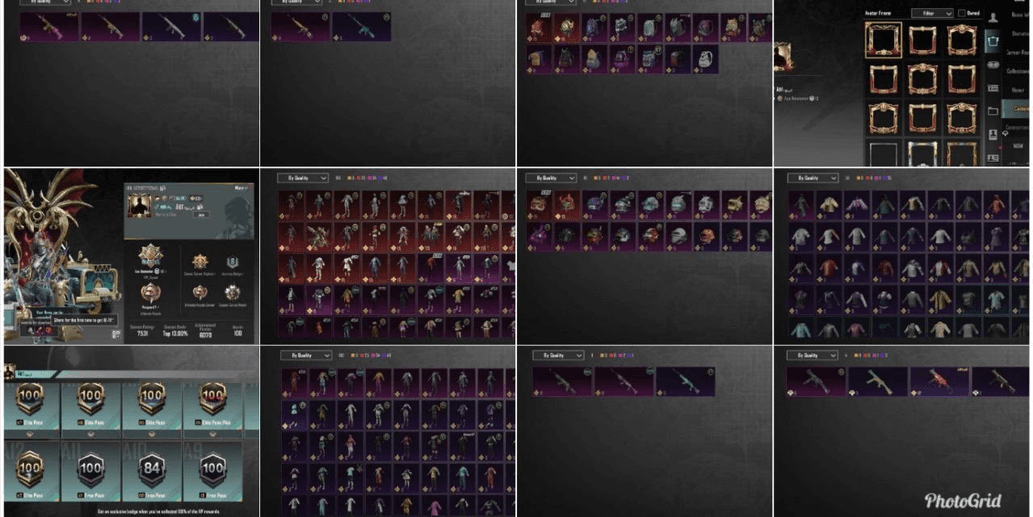The height and width of the screenshot is (517, 1033).
Task: Select the red SMG weapon skin
Action: click(939, 382)
